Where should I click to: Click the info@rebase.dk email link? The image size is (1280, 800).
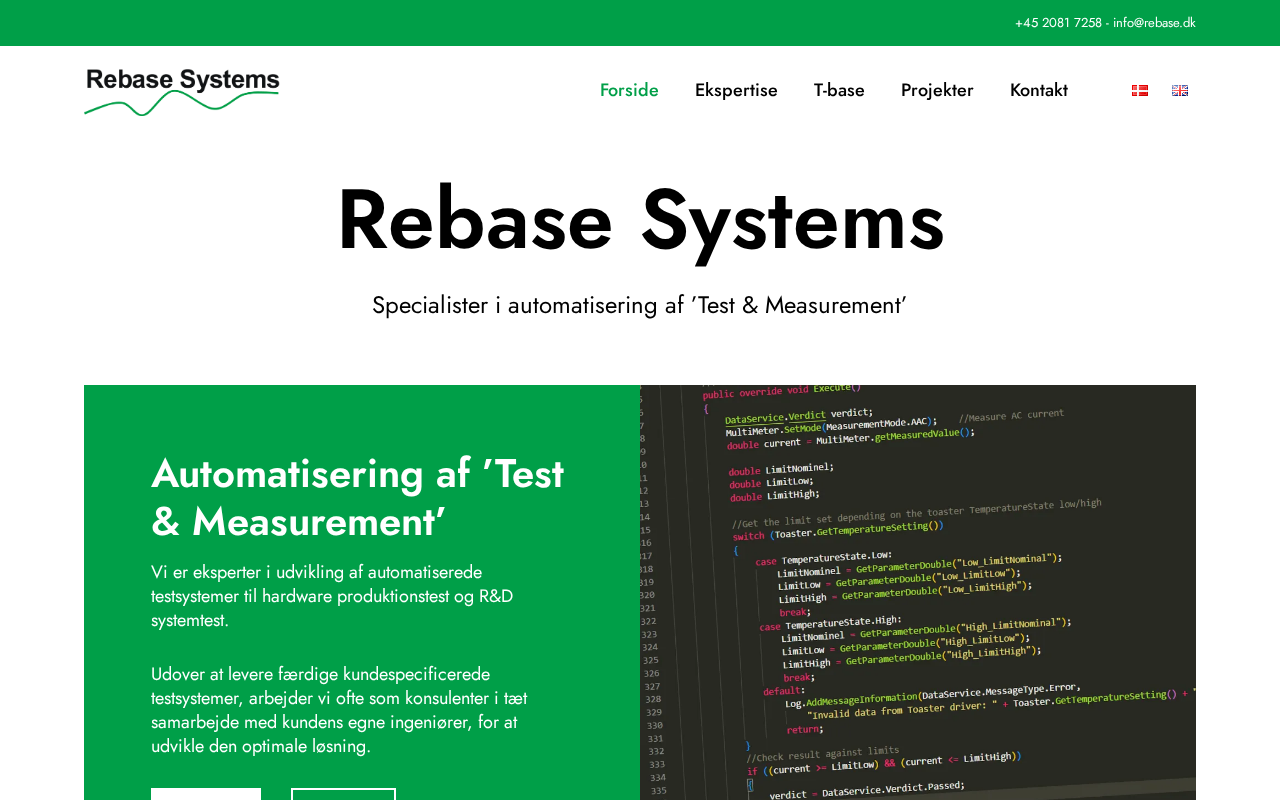1154,23
